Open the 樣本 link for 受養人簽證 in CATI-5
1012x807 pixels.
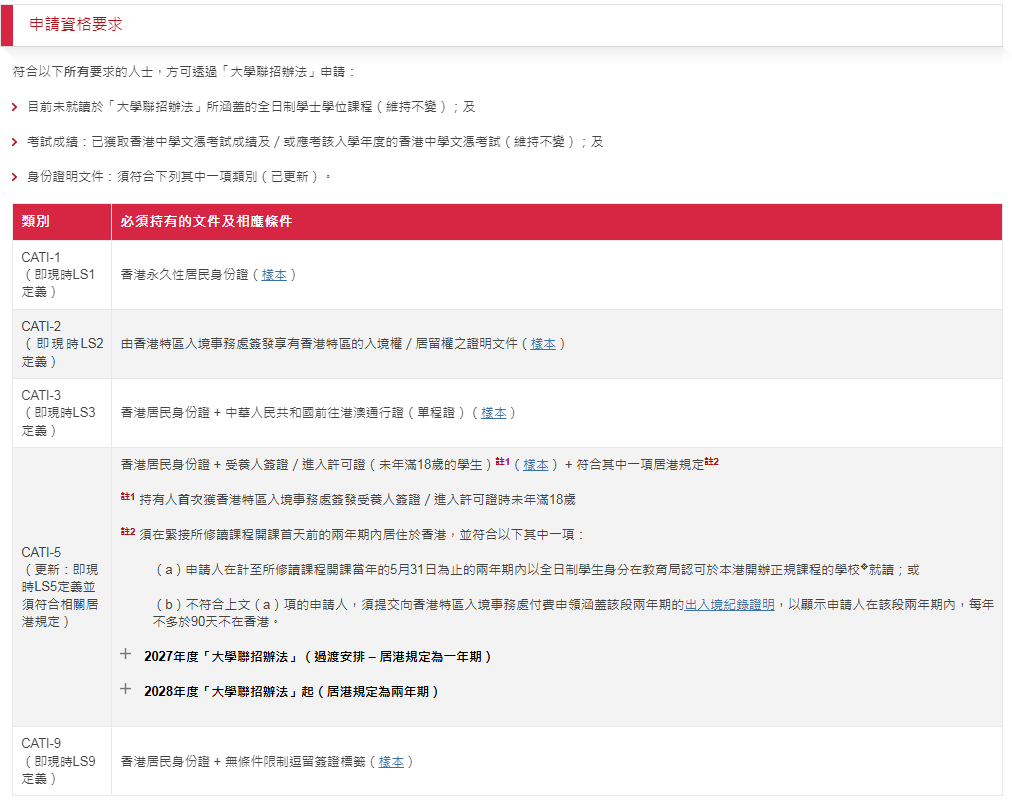[536, 465]
